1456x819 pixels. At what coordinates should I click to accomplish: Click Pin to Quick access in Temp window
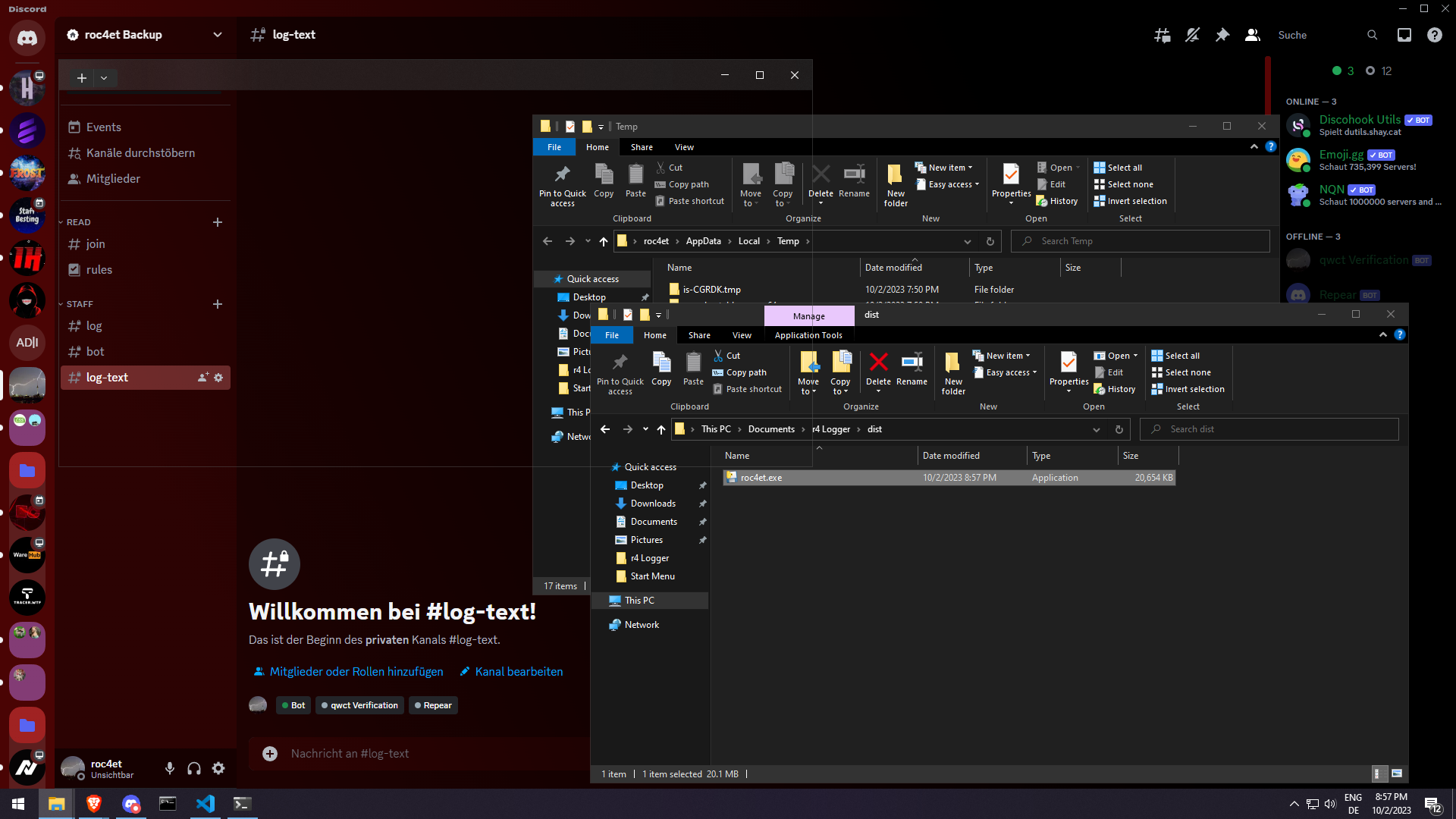click(x=562, y=185)
